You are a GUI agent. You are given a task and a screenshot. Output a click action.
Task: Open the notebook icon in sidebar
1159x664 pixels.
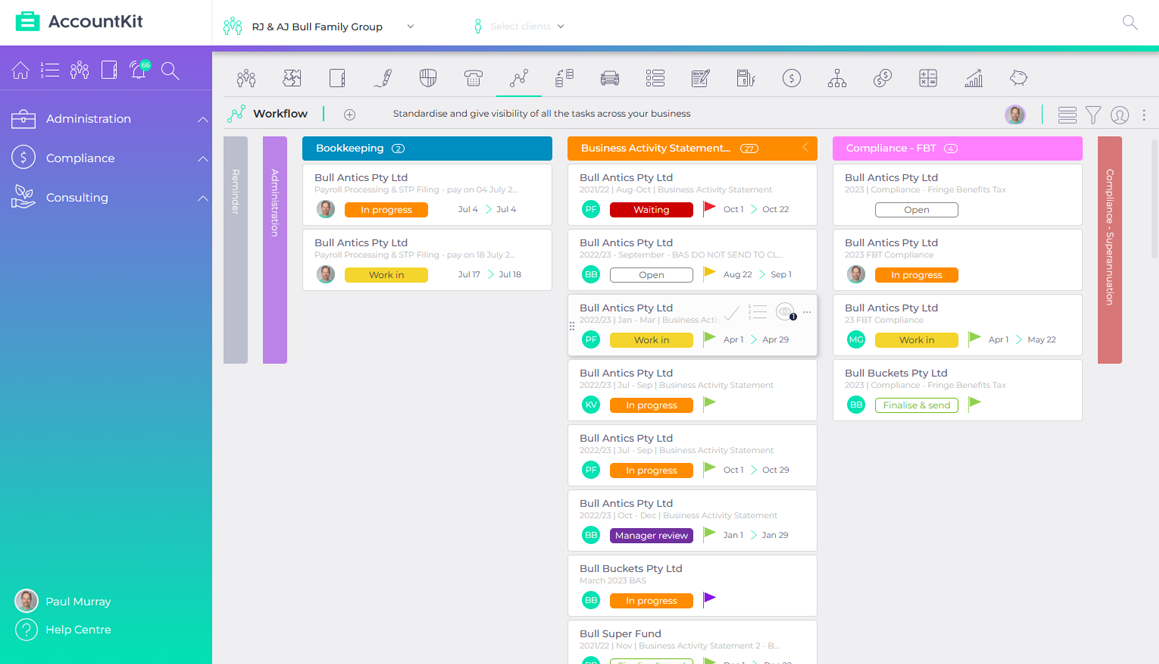(109, 70)
